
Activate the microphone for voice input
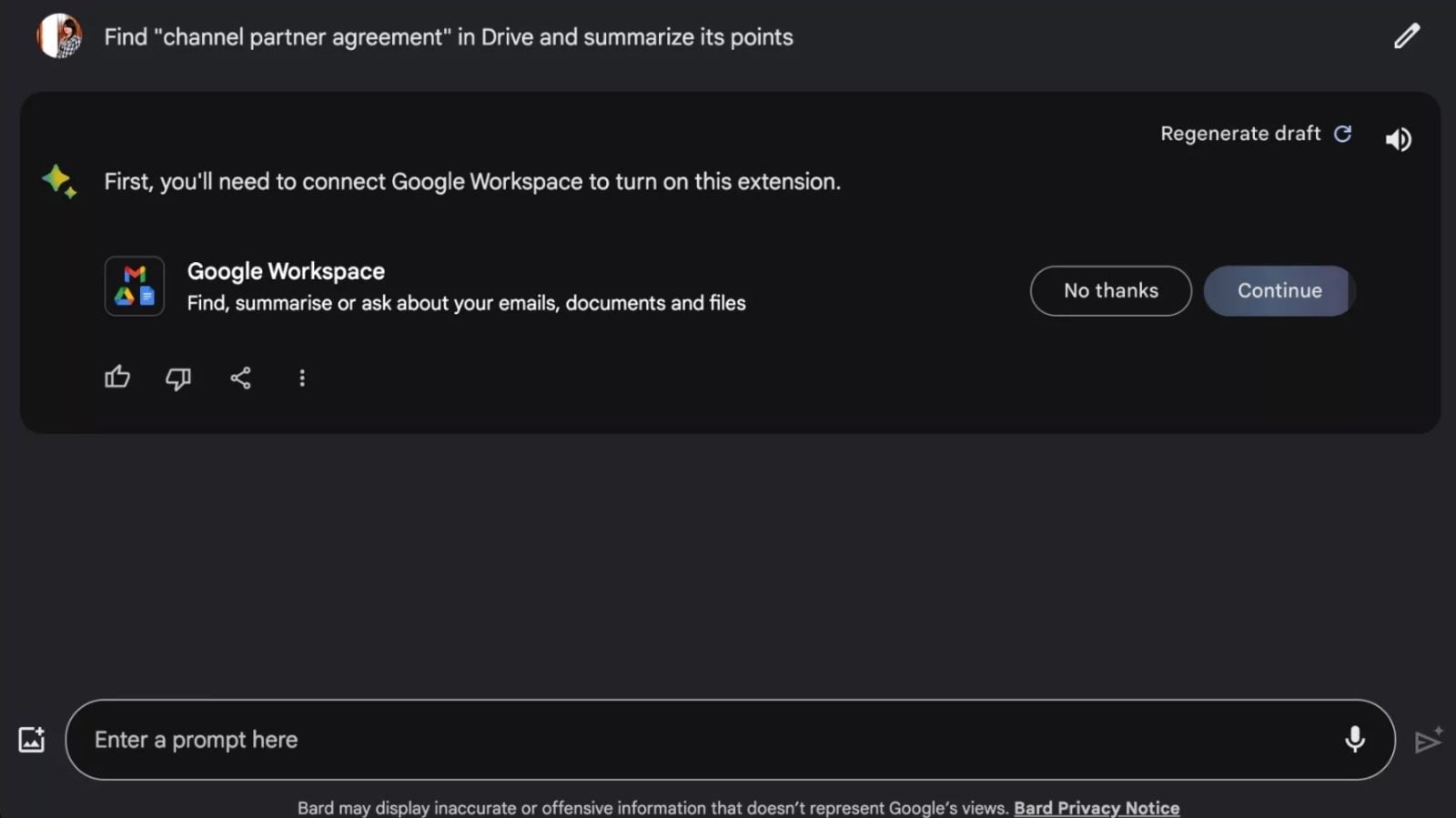(x=1354, y=739)
